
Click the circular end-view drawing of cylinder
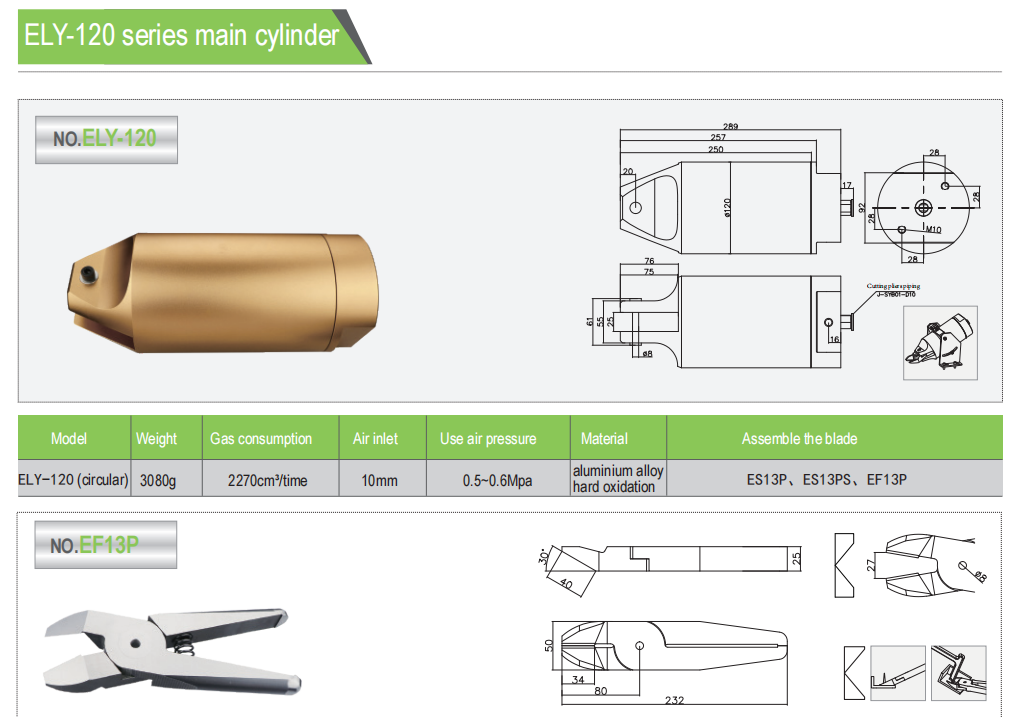pyautogui.click(x=923, y=208)
